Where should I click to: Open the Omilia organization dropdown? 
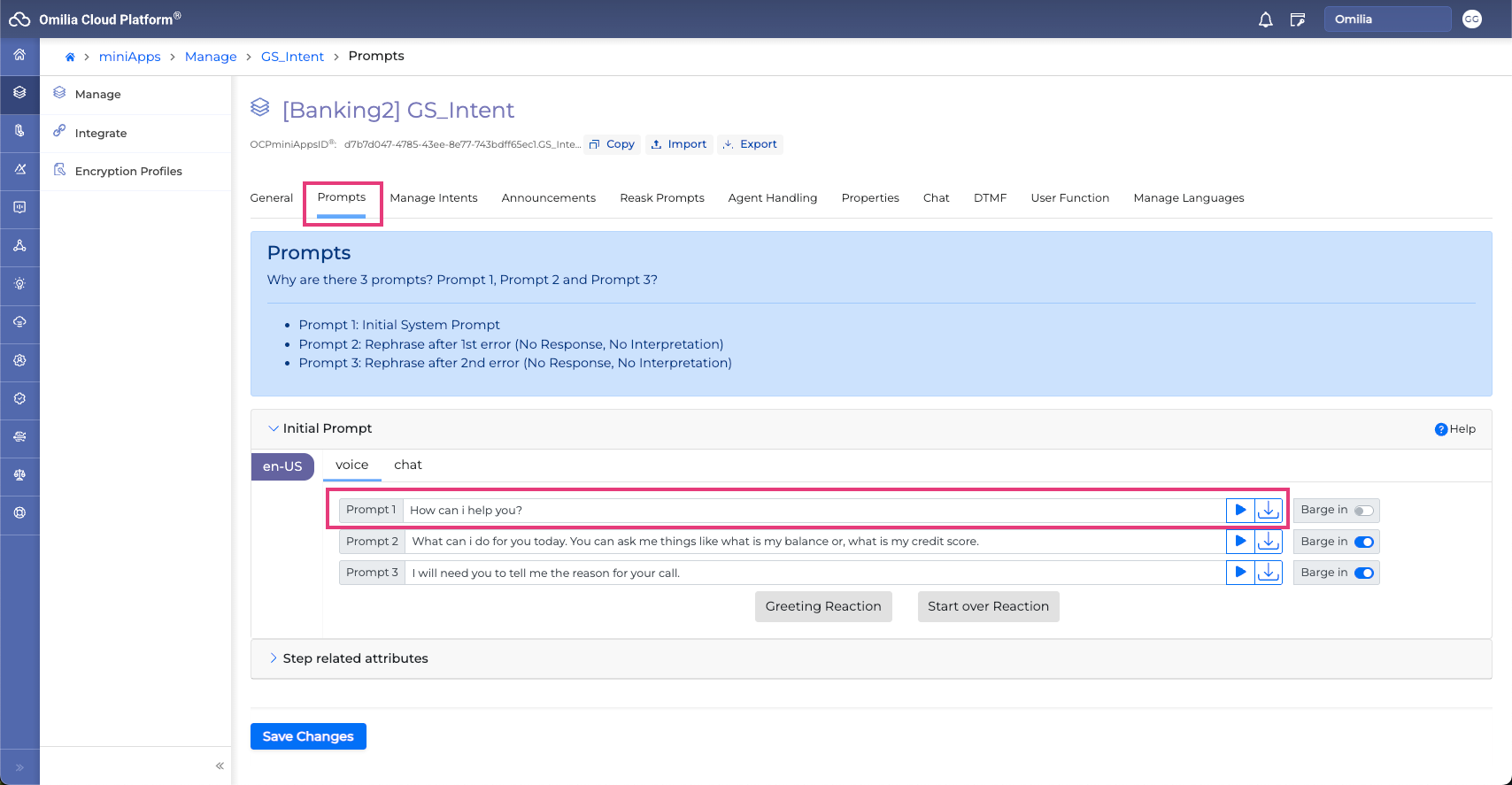[x=1386, y=19]
